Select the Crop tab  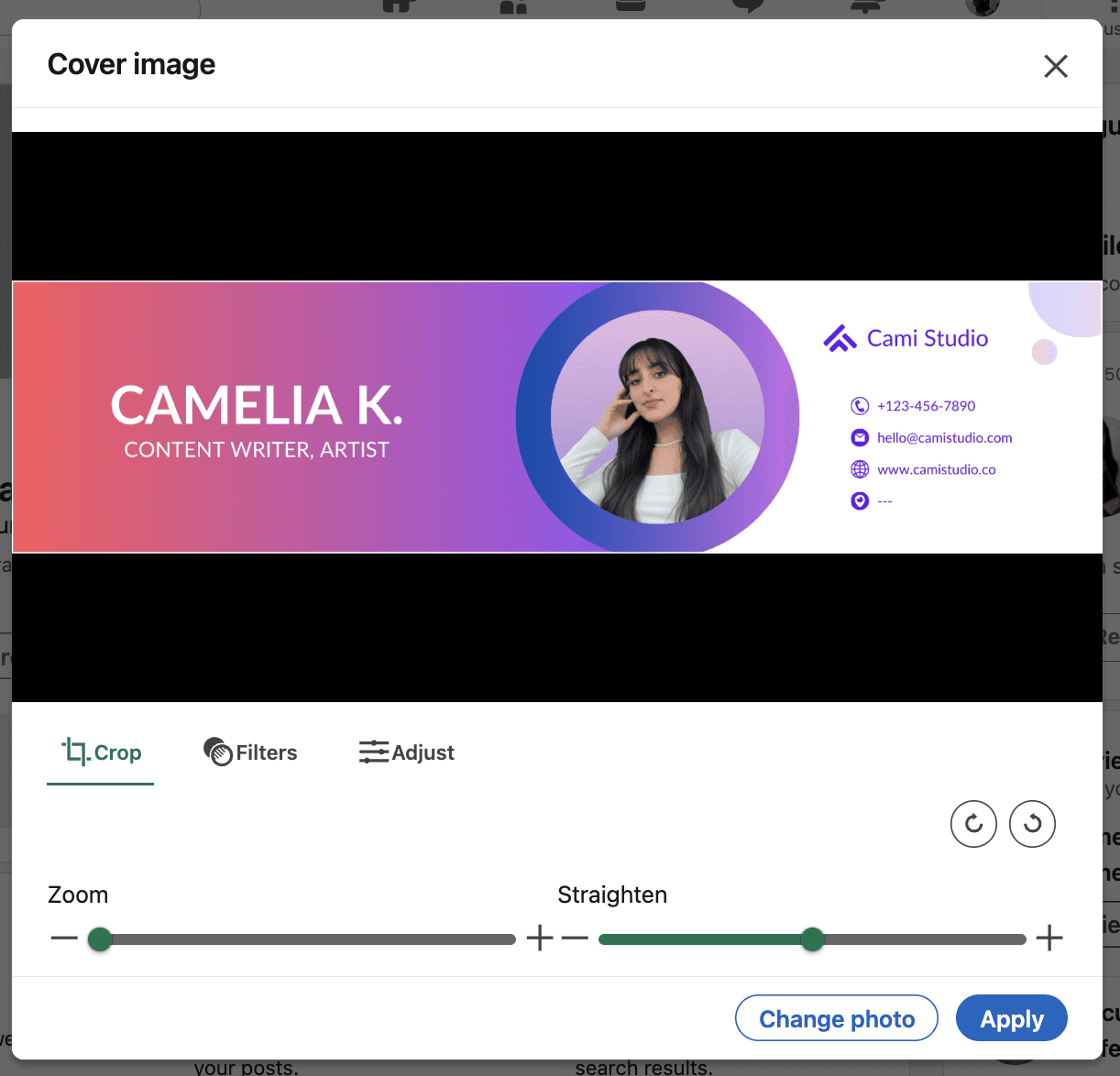[101, 753]
